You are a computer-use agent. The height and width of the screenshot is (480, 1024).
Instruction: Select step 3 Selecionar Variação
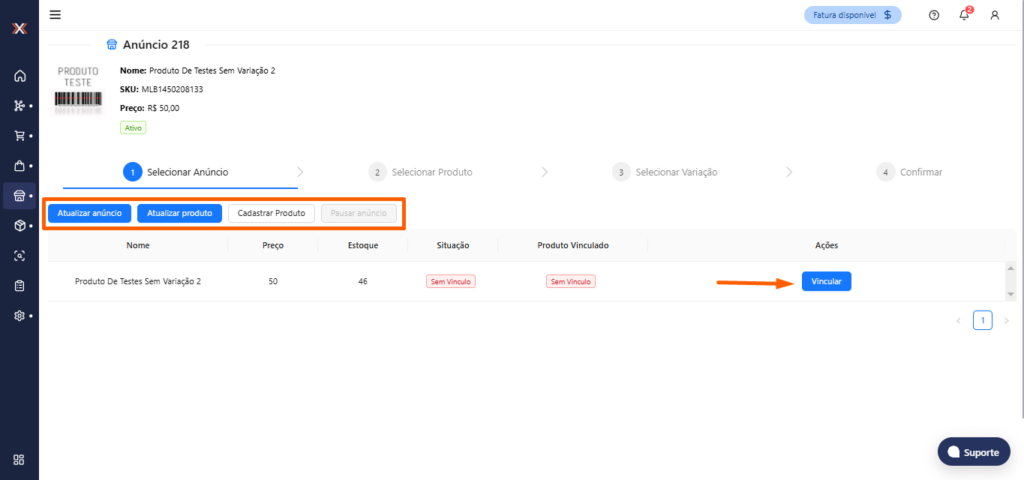tap(665, 172)
